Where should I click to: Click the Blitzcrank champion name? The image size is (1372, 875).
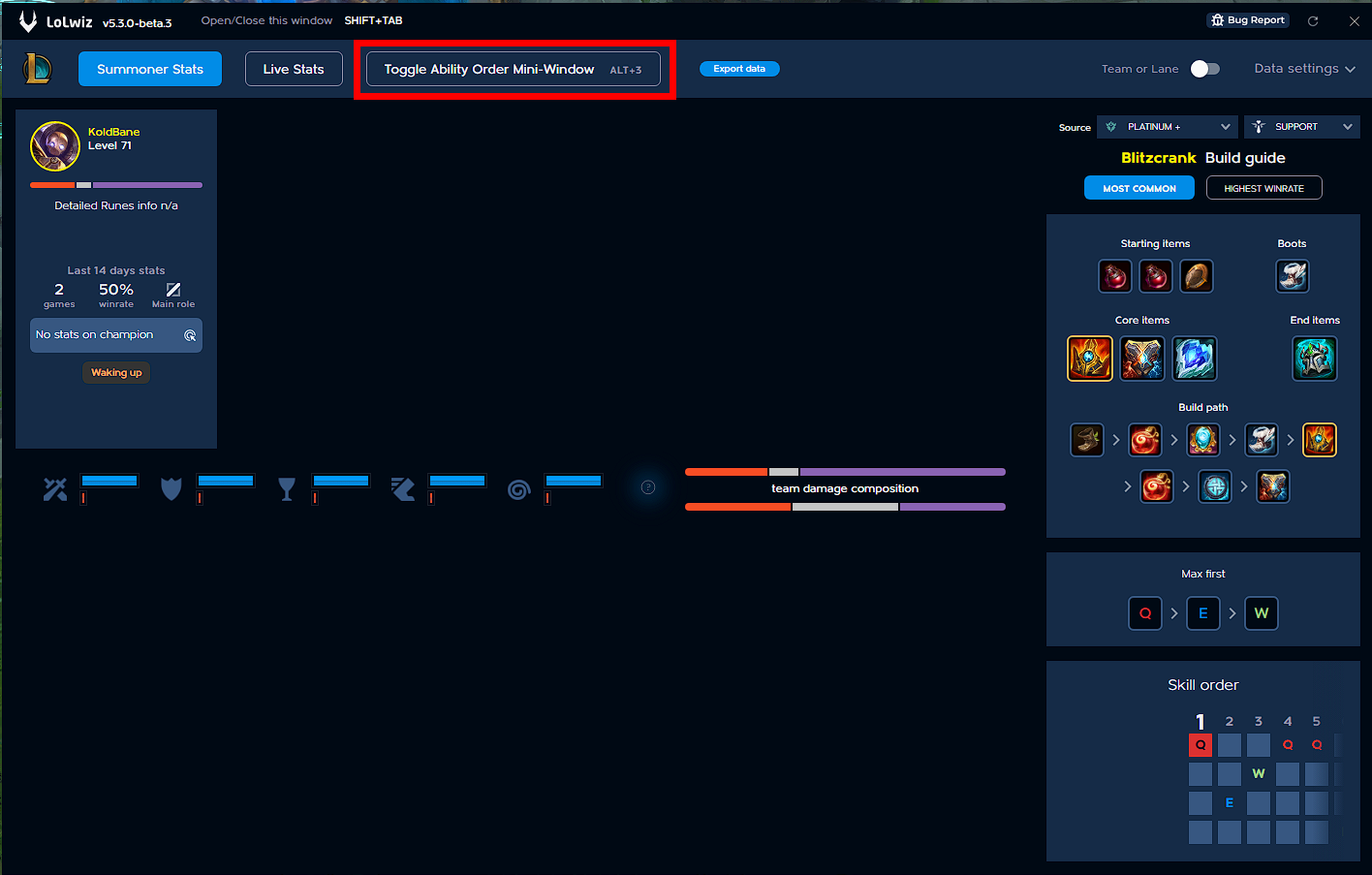[1159, 158]
